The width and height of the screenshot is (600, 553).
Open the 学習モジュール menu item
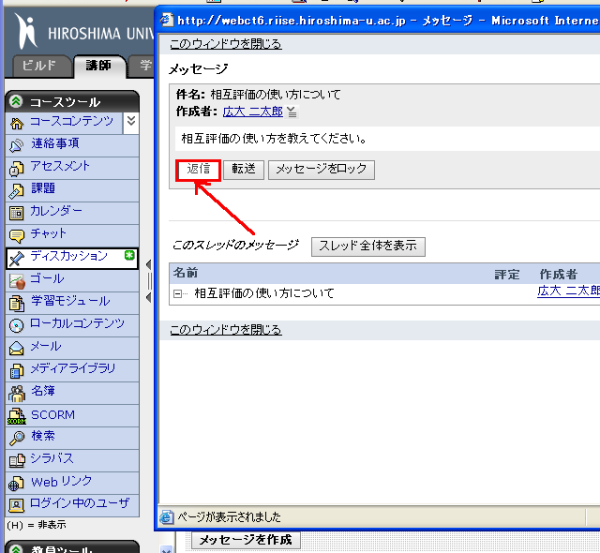(71, 301)
